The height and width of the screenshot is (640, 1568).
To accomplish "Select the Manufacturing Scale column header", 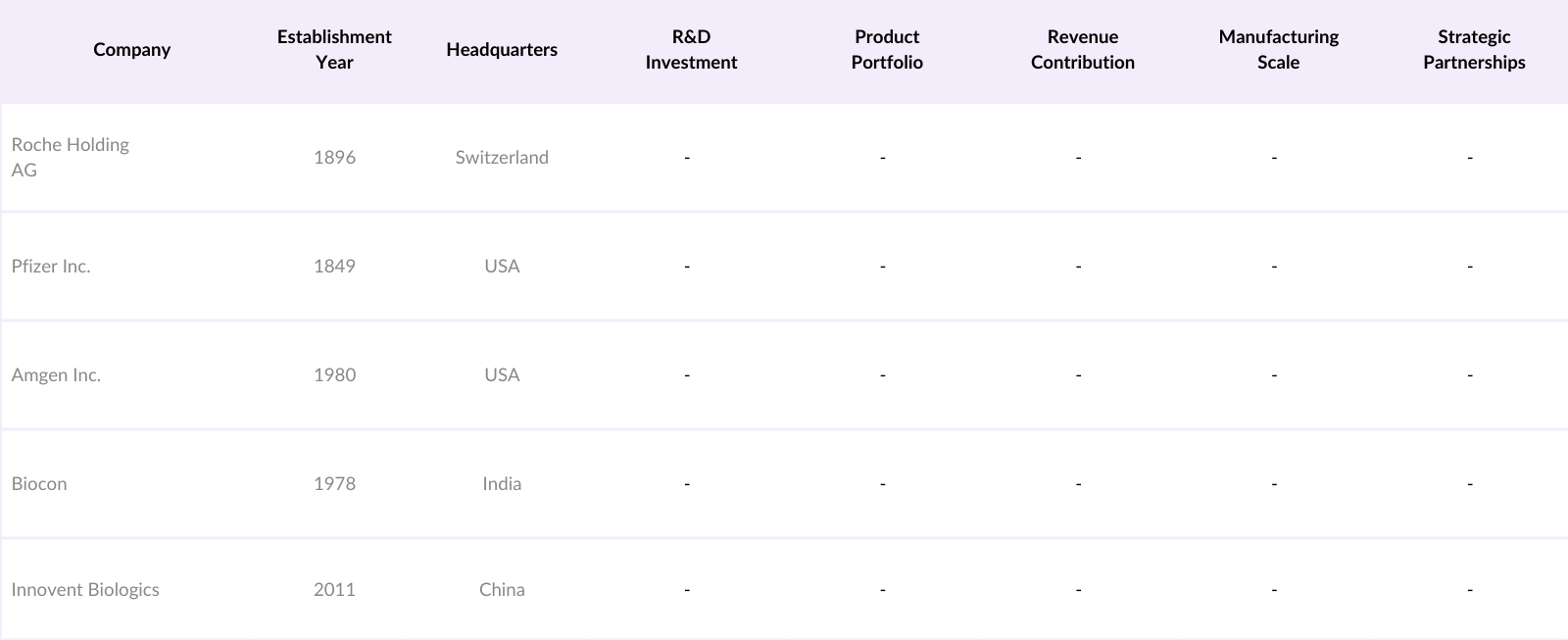I will [x=1279, y=50].
